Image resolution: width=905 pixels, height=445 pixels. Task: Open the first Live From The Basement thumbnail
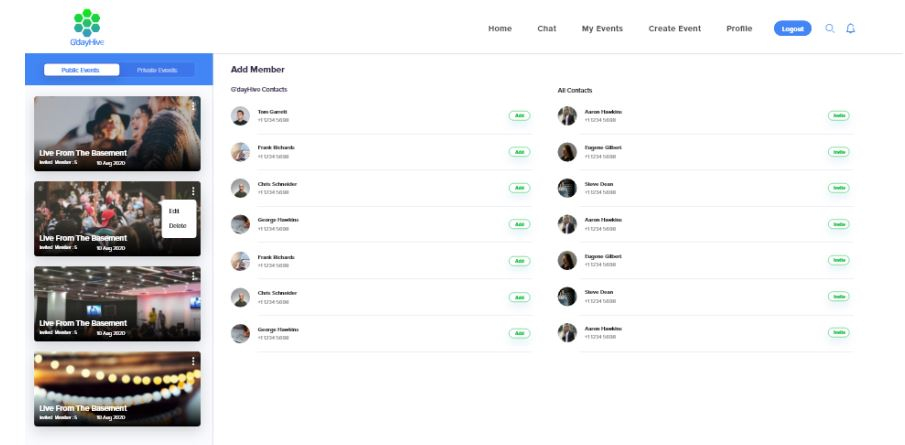pos(117,133)
